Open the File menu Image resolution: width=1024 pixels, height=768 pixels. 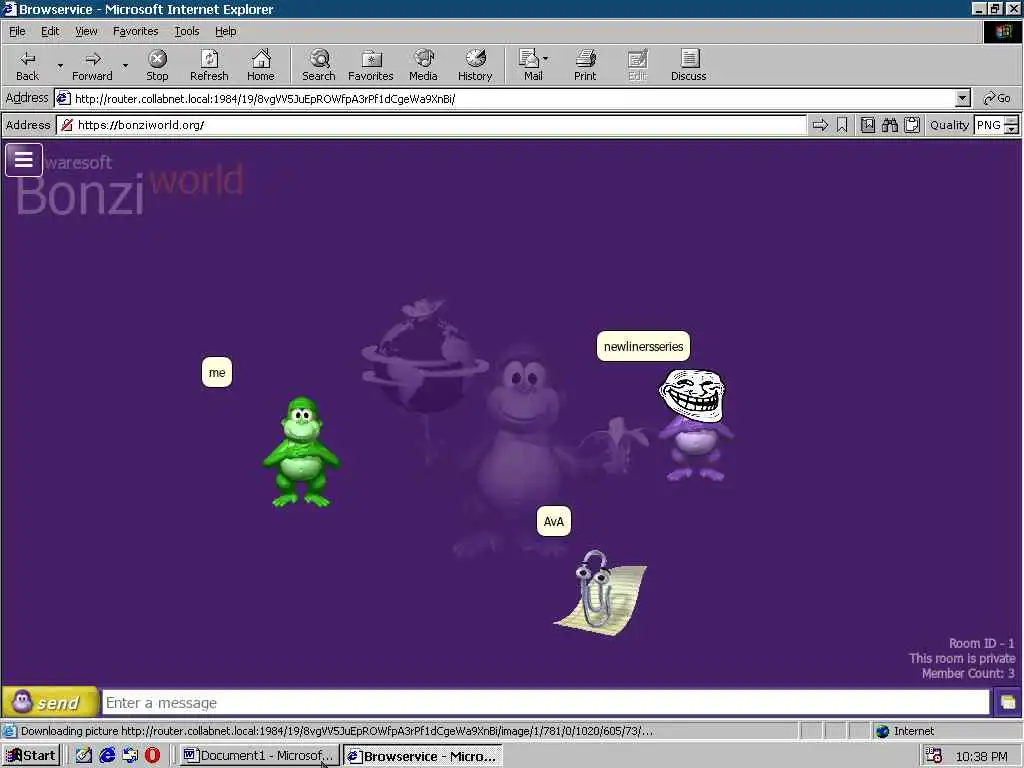(x=17, y=31)
